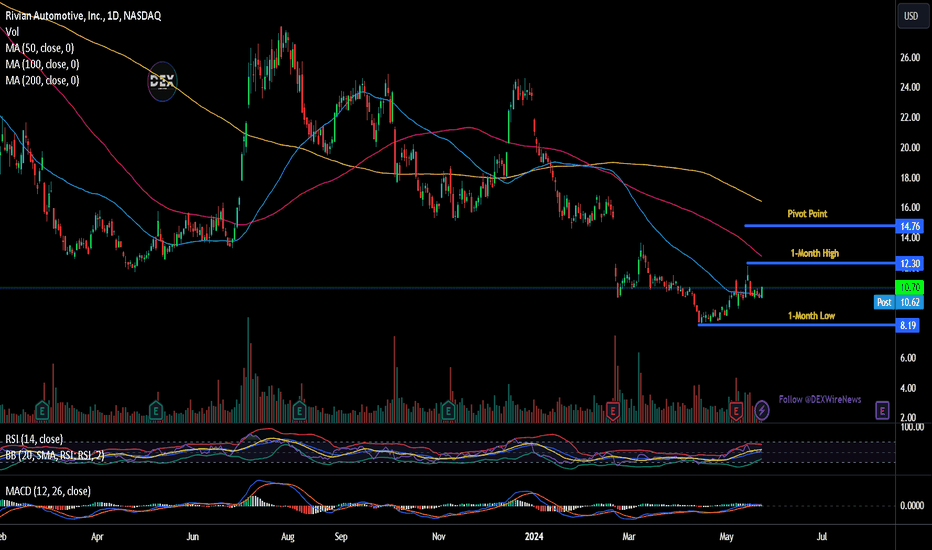Select the BB (20, SMA, RSI) legend
932x550 pixels.
(x=55, y=455)
